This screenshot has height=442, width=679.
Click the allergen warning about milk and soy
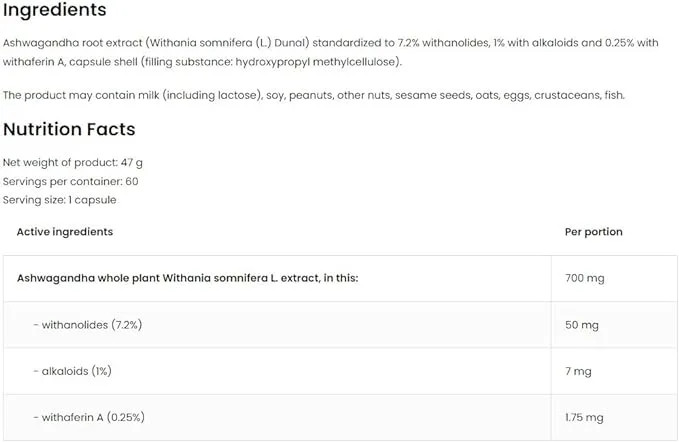coord(314,95)
